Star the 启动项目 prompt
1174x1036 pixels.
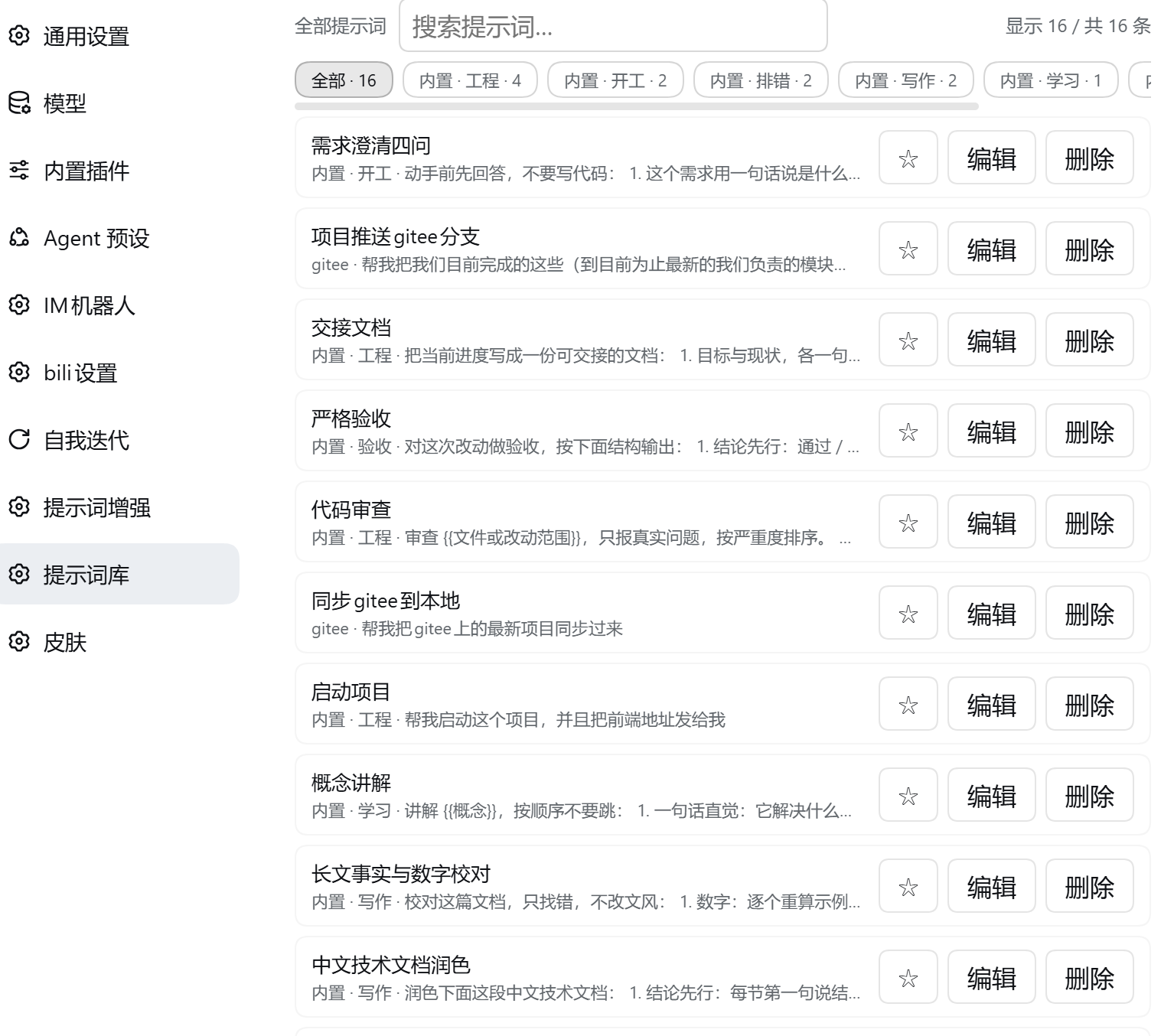tap(908, 704)
